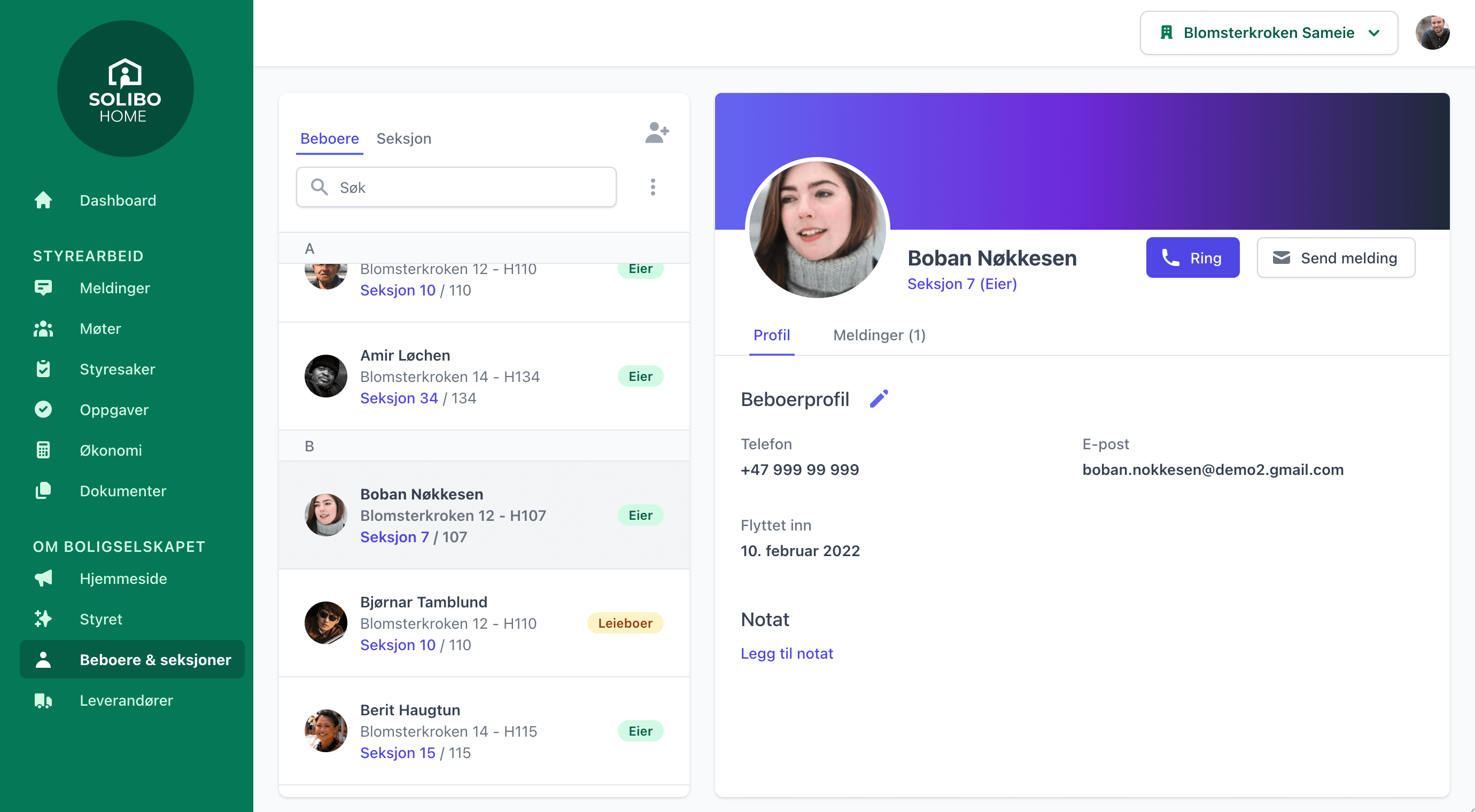
Task: Open Møter in the sidebar
Action: pos(100,329)
